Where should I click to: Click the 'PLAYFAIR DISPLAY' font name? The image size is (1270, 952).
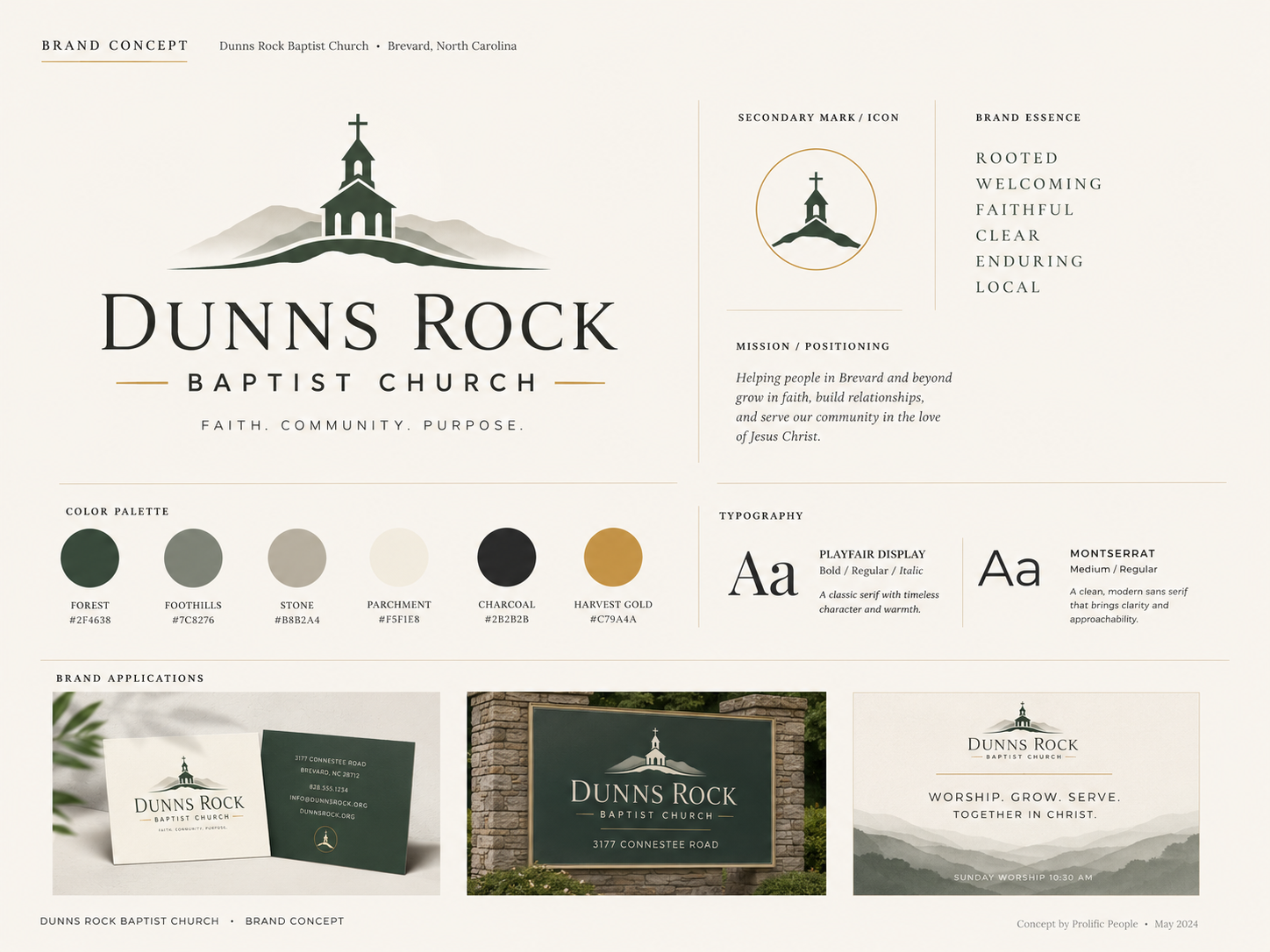872,554
